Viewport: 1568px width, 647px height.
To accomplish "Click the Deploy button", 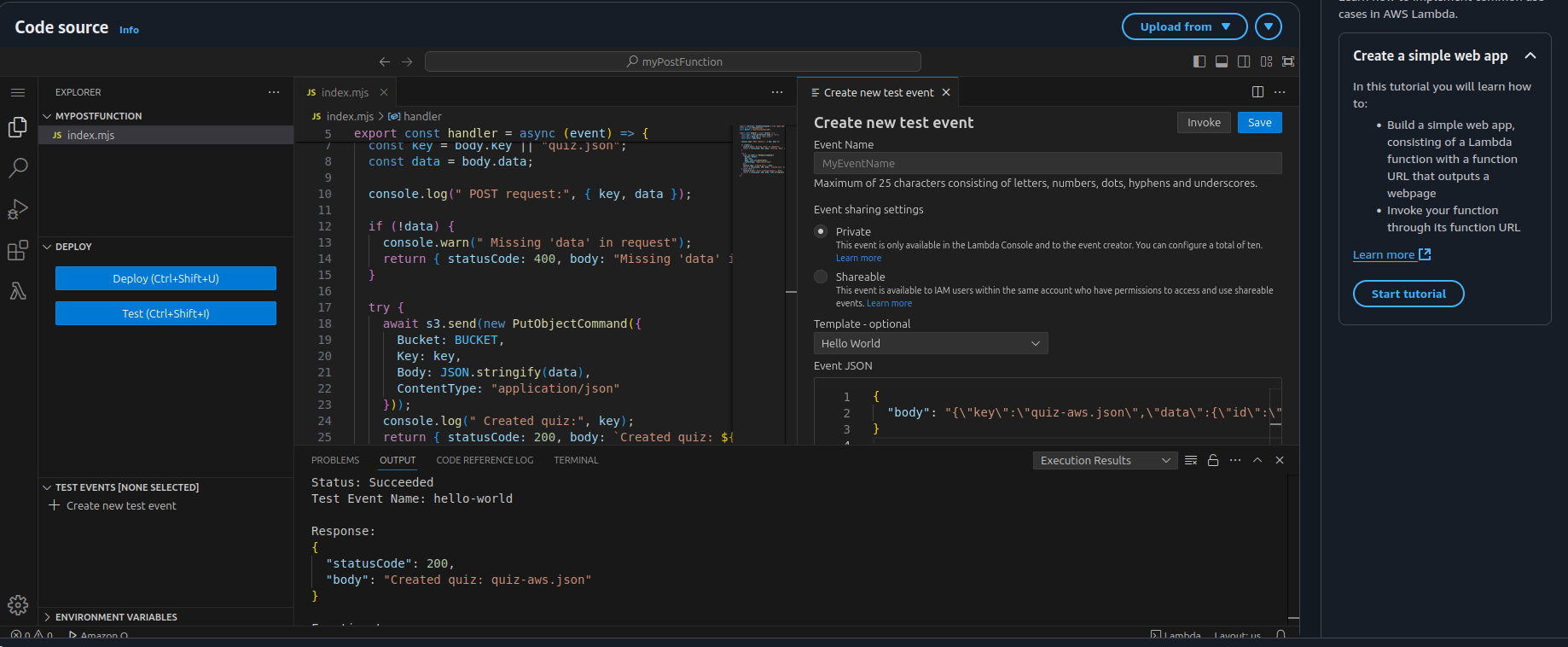I will point(166,278).
